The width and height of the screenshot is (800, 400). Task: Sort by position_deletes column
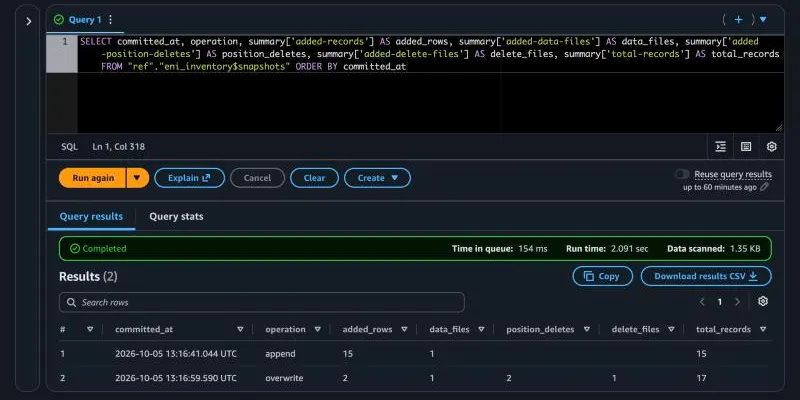pyautogui.click(x=587, y=330)
